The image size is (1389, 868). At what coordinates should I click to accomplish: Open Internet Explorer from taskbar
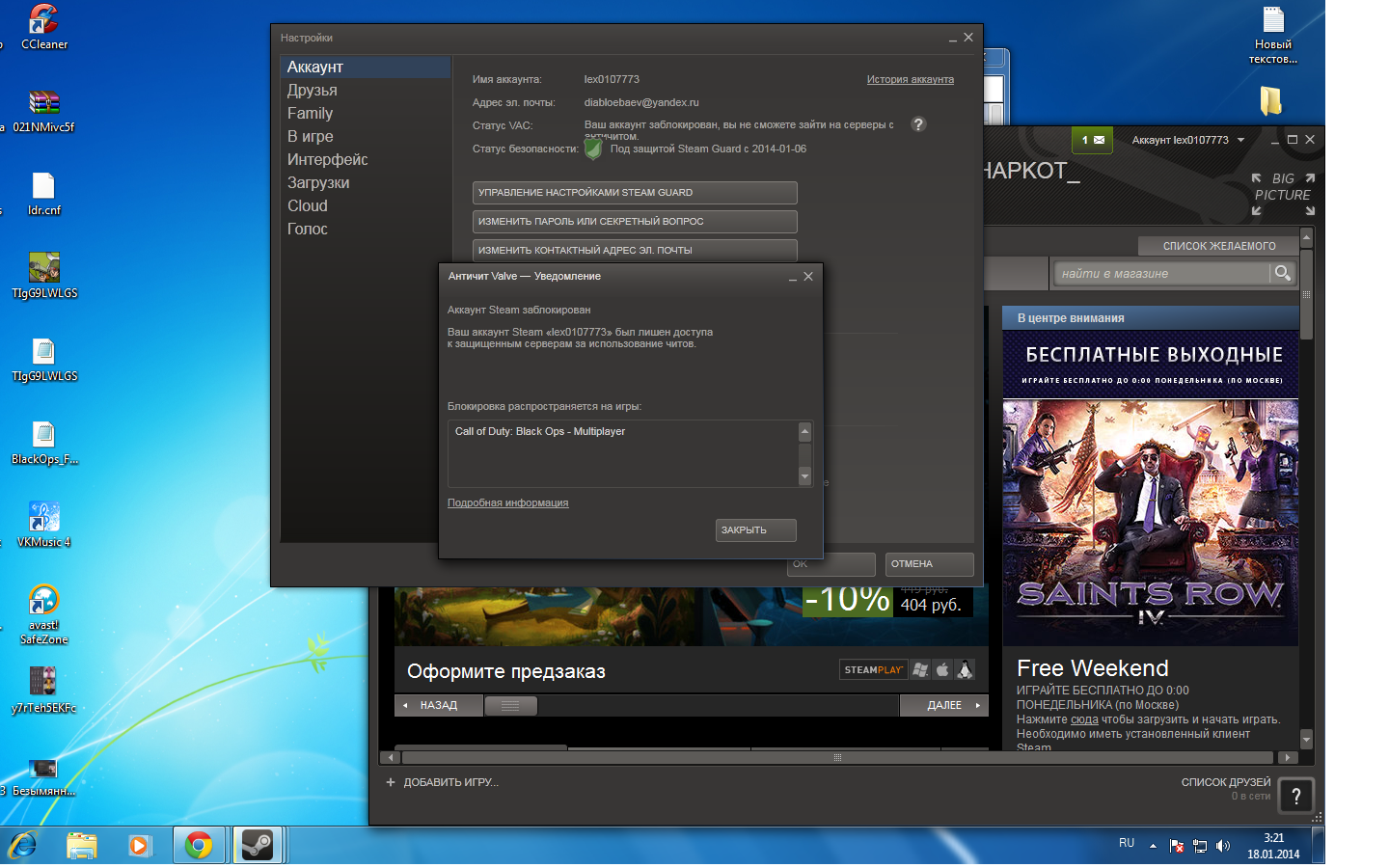[22, 846]
